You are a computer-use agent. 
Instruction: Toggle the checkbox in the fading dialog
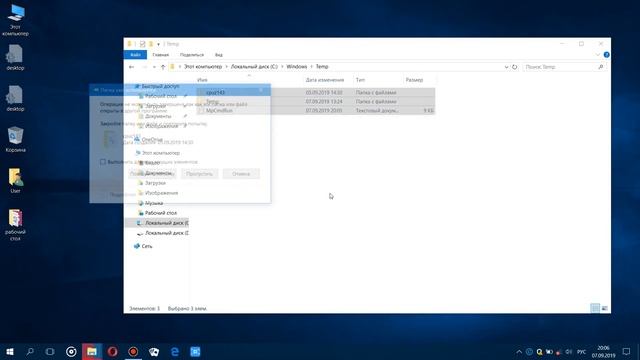click(x=103, y=162)
